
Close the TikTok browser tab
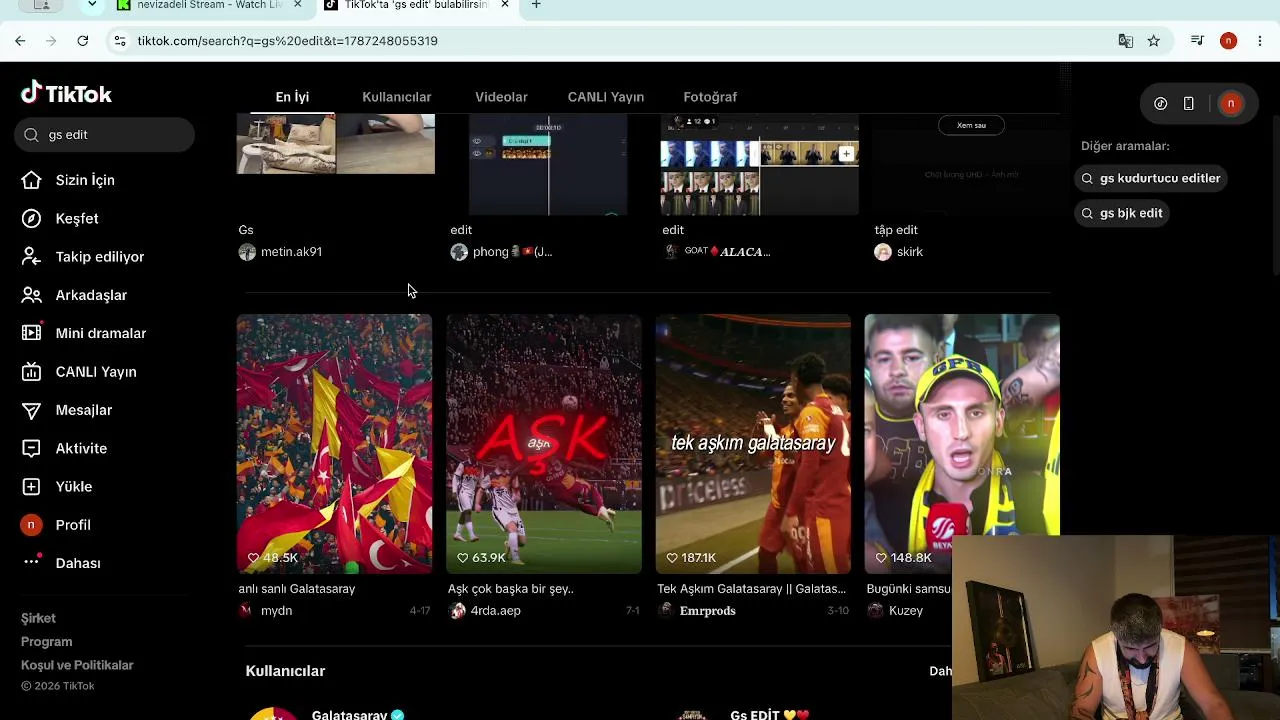pyautogui.click(x=505, y=5)
